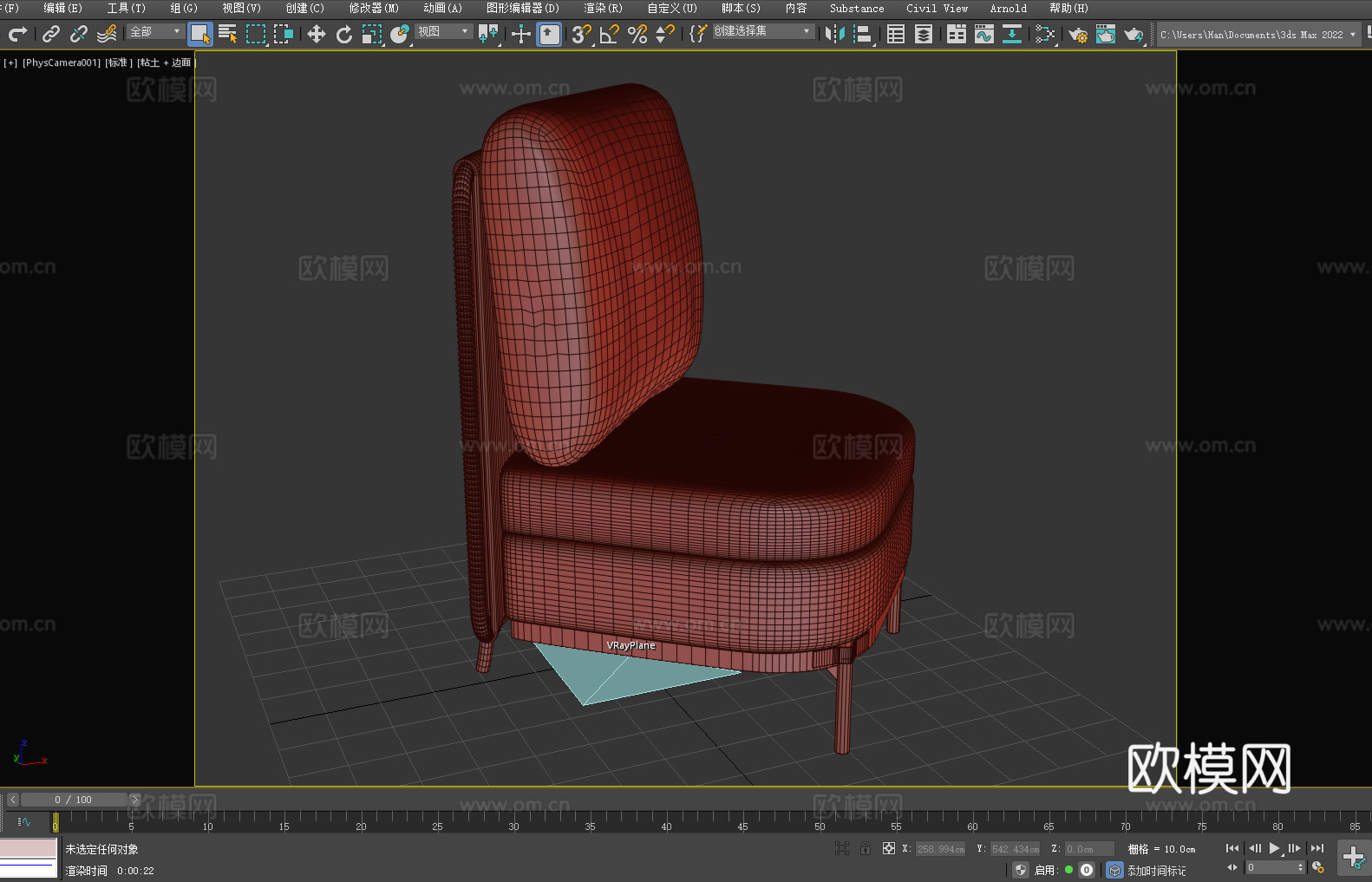The image size is (1372, 882).
Task: Choose the Rectangular Selection Region tool
Action: [x=256, y=34]
